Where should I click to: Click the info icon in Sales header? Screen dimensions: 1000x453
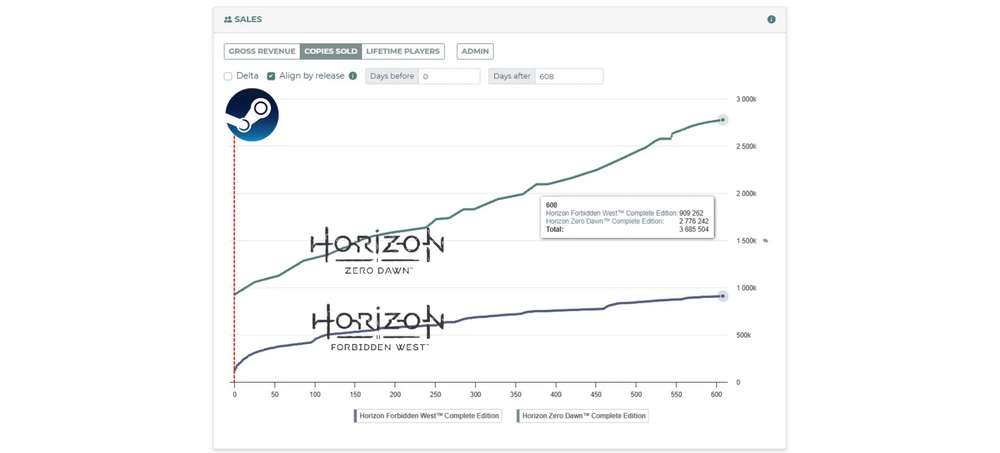pyautogui.click(x=771, y=19)
